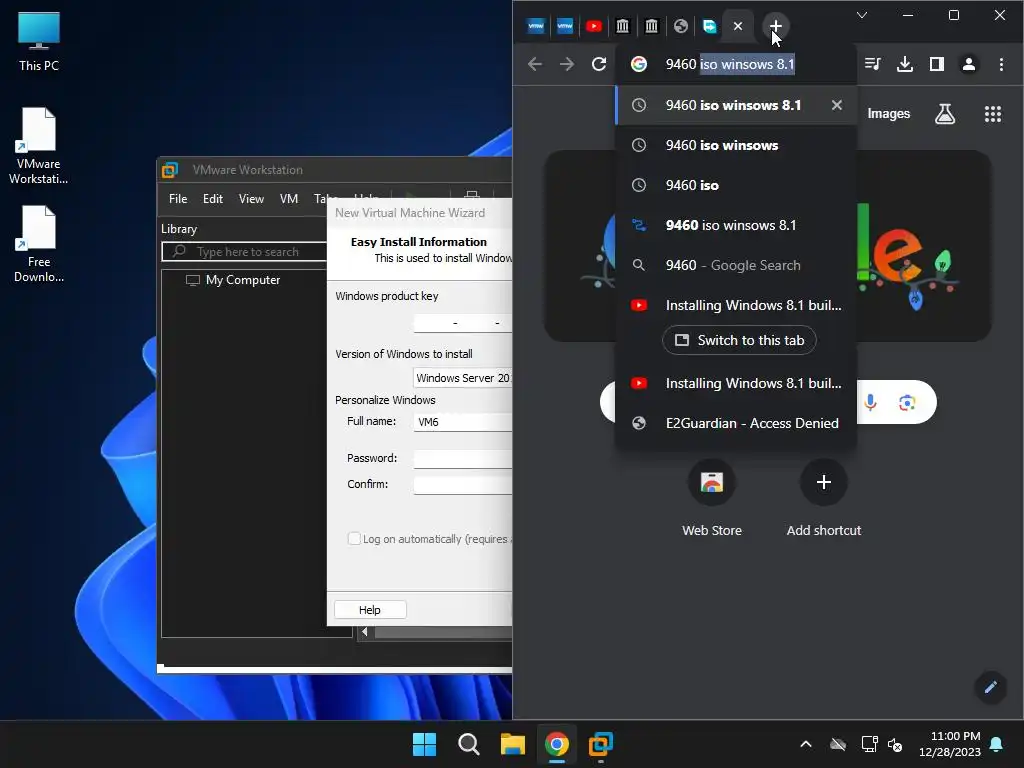
Task: Click VMware library search field
Action: click(244, 252)
